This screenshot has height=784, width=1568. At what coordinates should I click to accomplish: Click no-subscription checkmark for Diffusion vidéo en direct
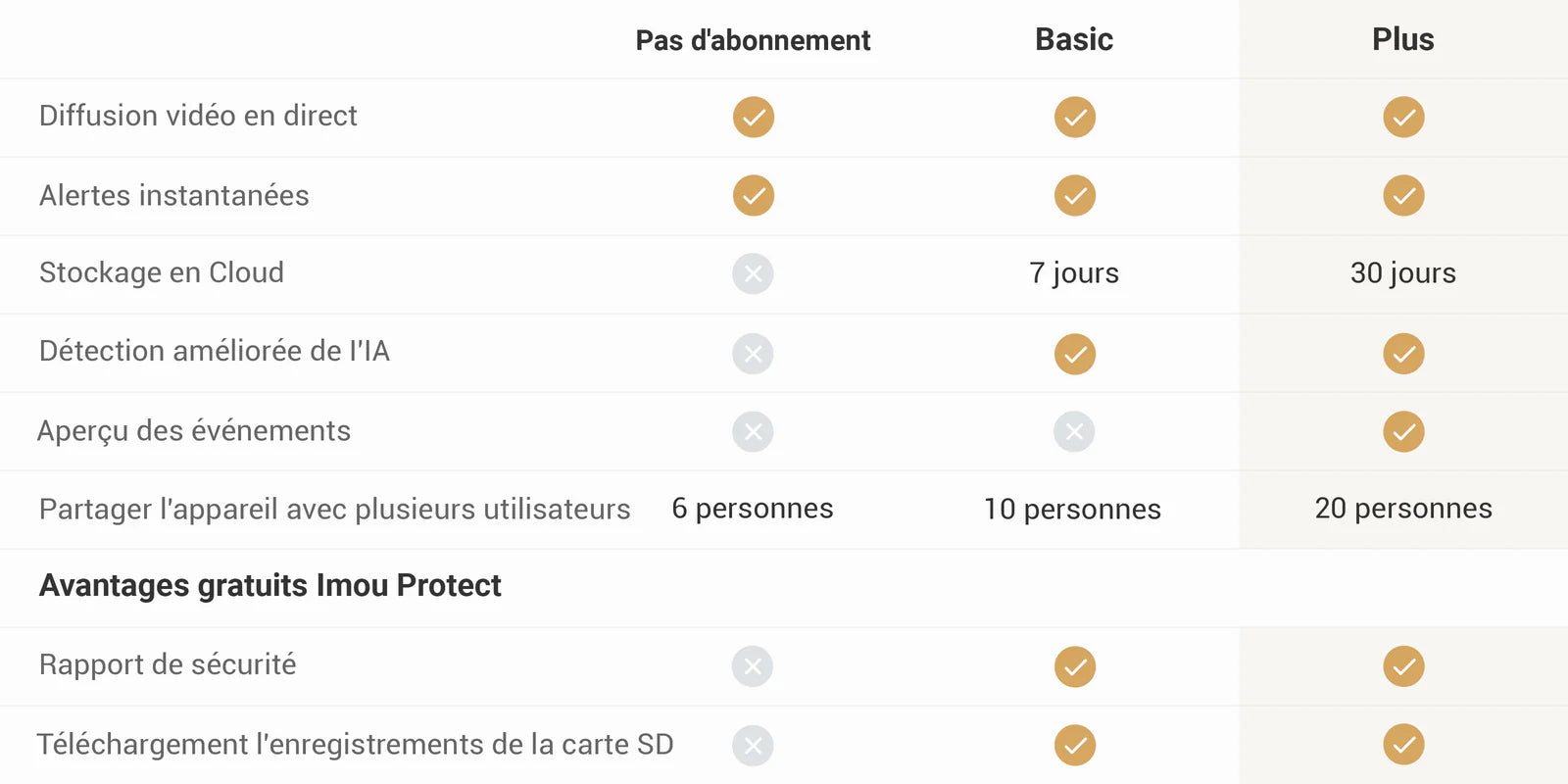point(754,117)
